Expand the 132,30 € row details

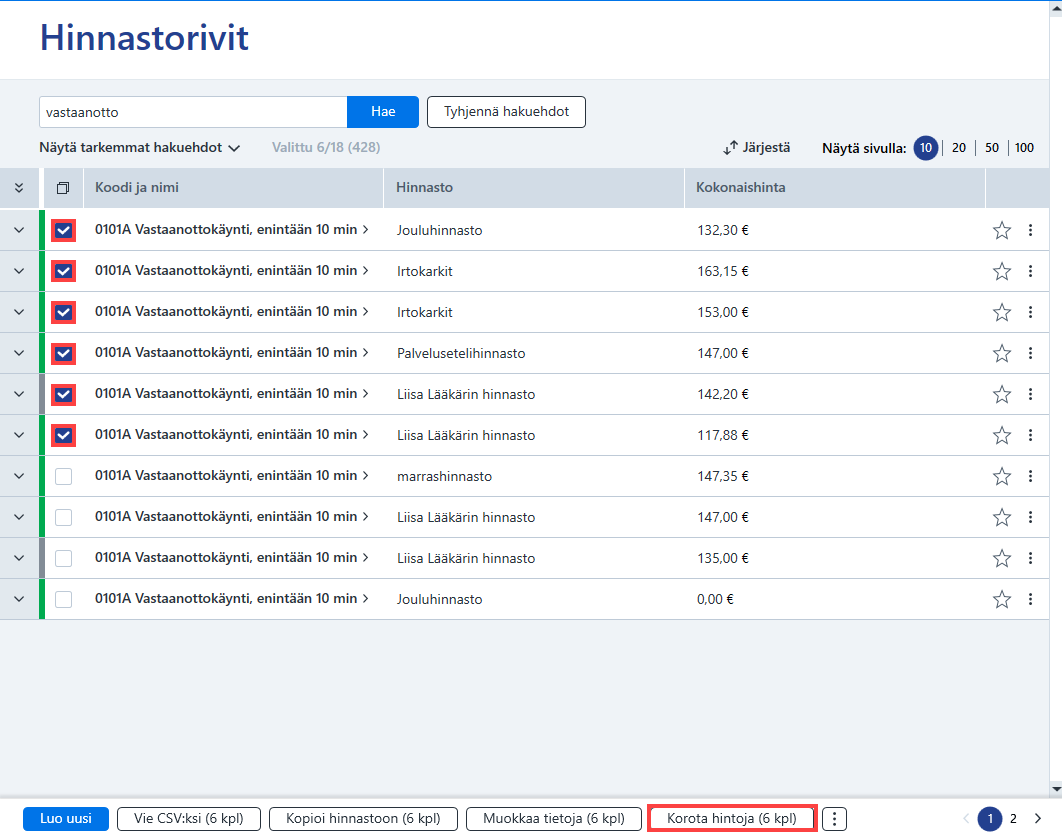[19, 230]
